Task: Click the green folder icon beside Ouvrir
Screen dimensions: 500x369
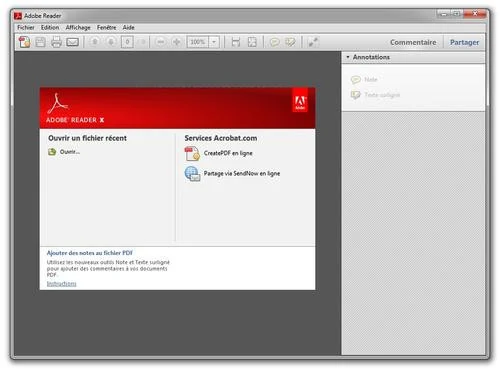Action: point(52,152)
